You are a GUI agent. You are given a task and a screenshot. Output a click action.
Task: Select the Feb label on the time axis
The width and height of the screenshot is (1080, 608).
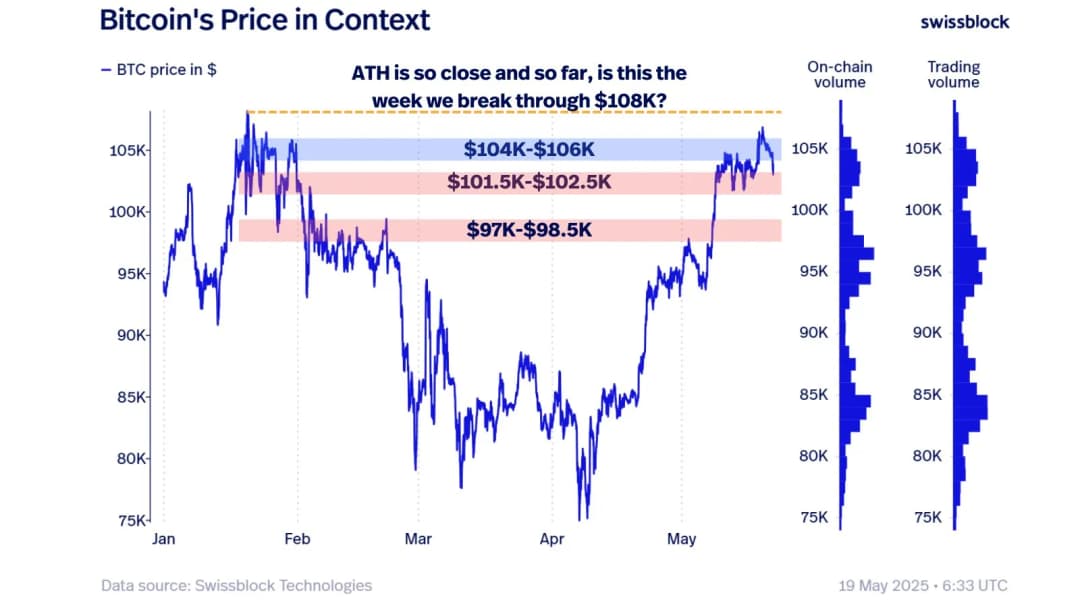(297, 539)
